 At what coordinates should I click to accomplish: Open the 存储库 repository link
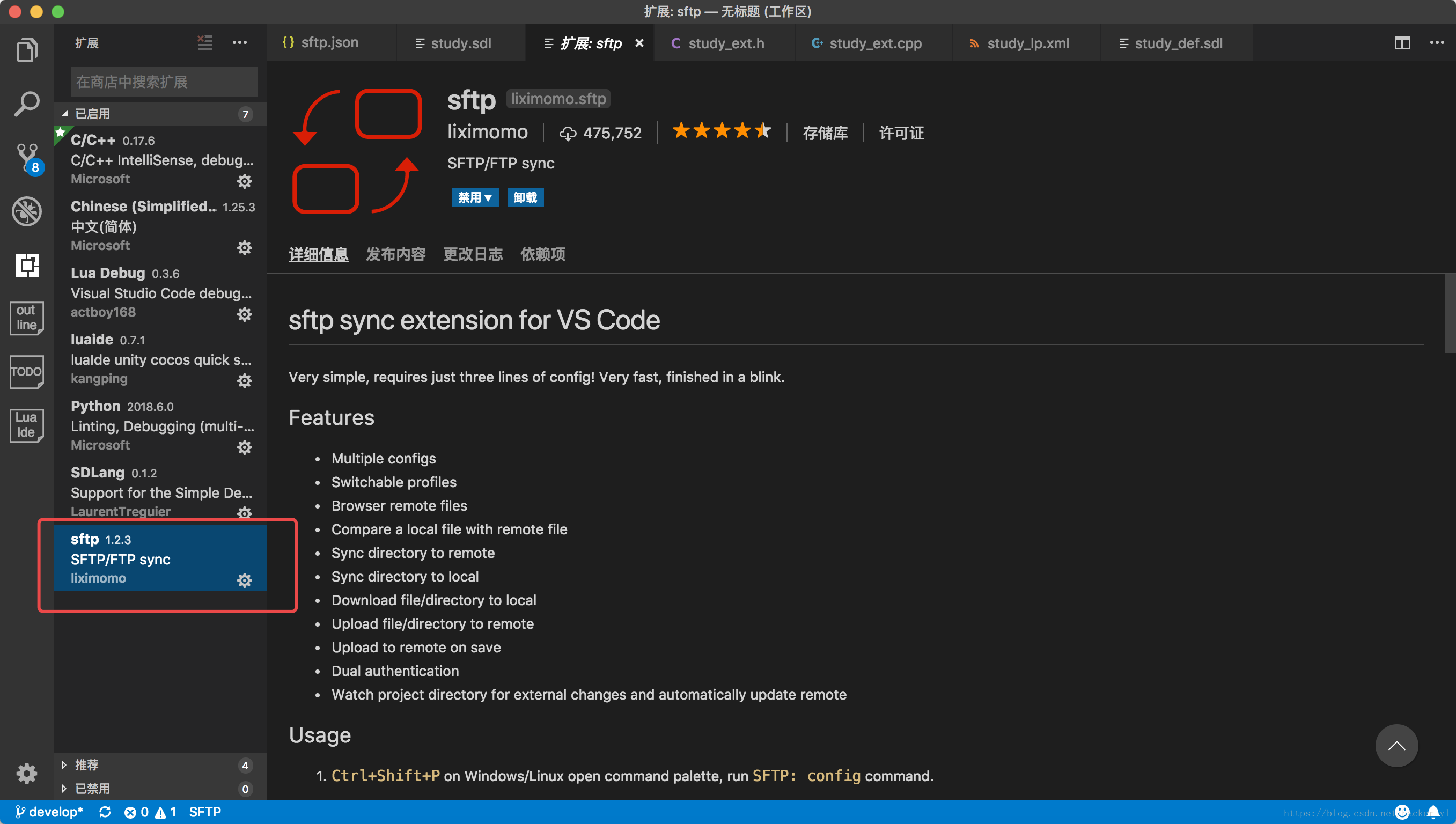[x=825, y=133]
